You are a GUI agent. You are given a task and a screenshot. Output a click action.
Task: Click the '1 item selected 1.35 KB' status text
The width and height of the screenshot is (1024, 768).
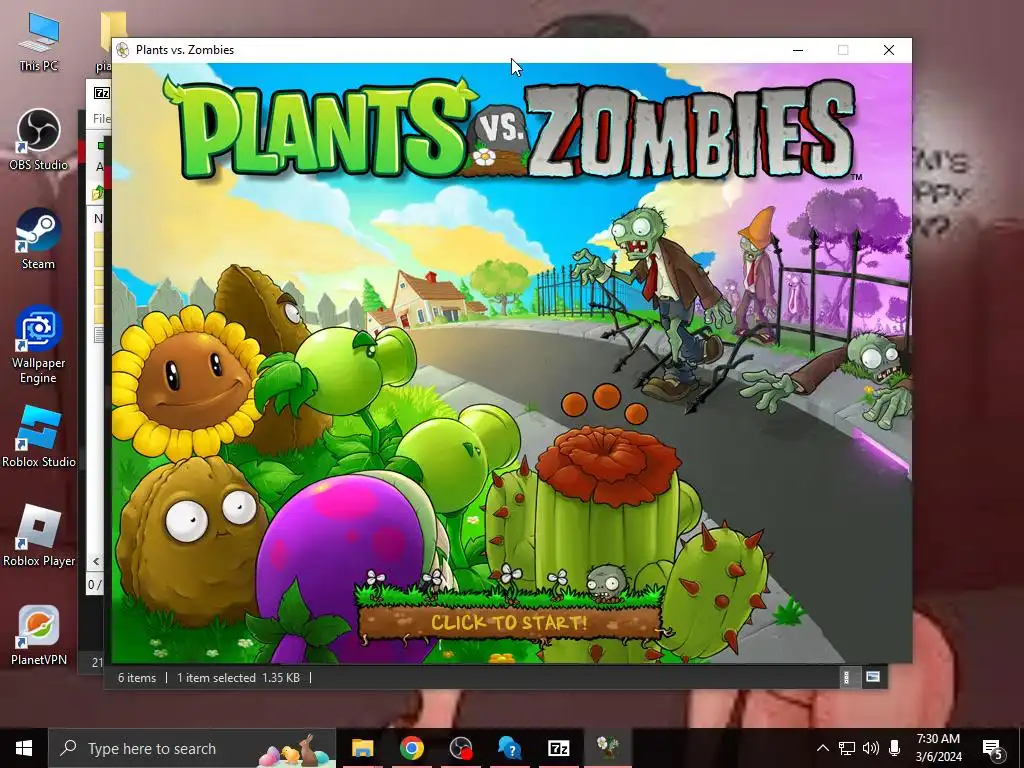(x=238, y=678)
